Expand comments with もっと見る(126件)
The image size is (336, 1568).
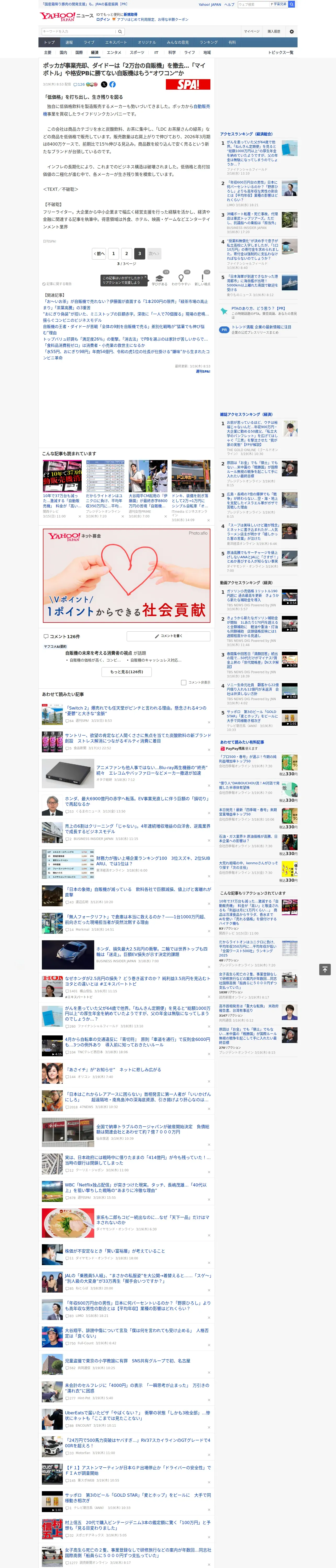tap(127, 672)
